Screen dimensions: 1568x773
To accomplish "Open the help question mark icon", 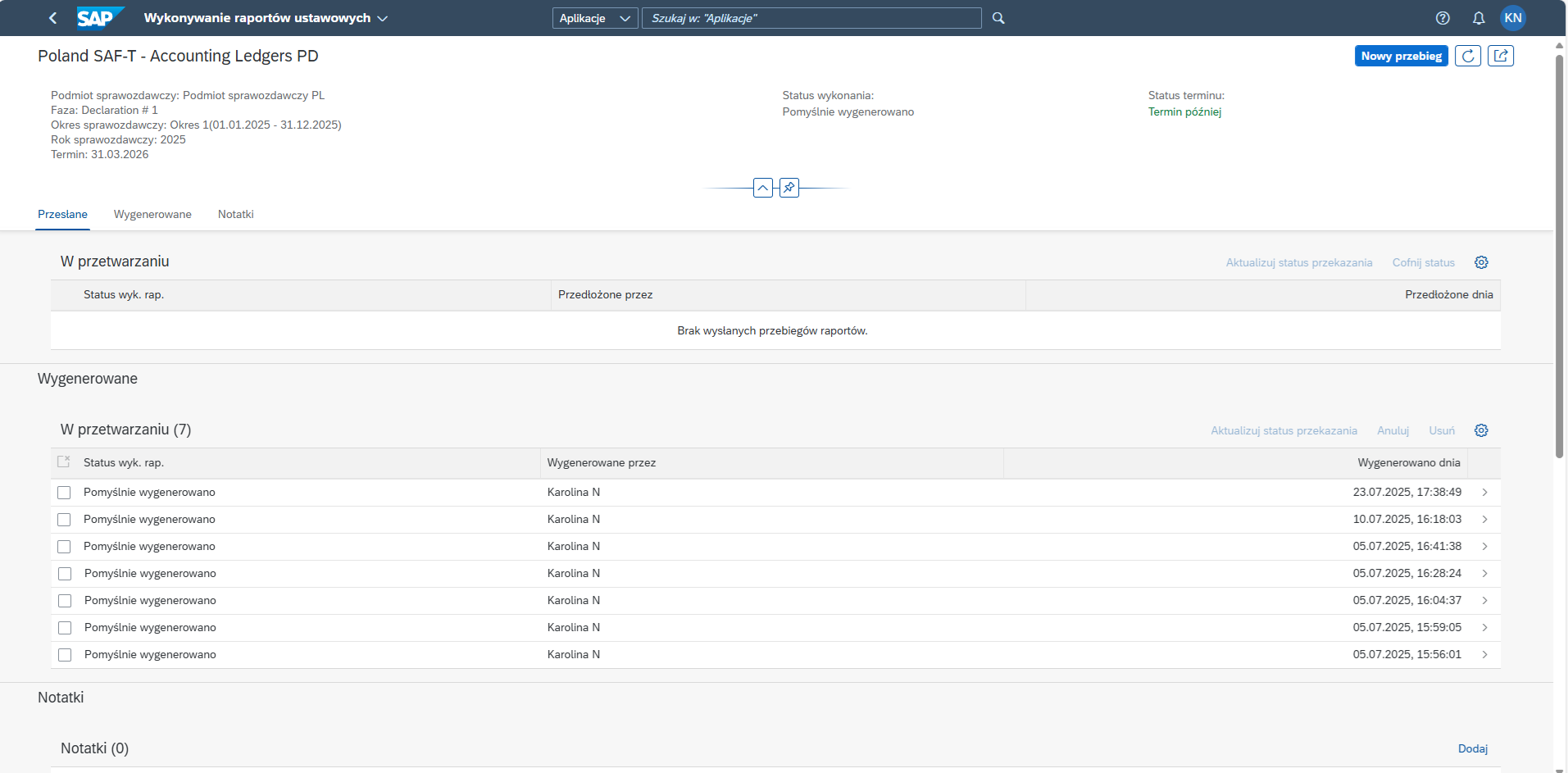I will click(1443, 18).
